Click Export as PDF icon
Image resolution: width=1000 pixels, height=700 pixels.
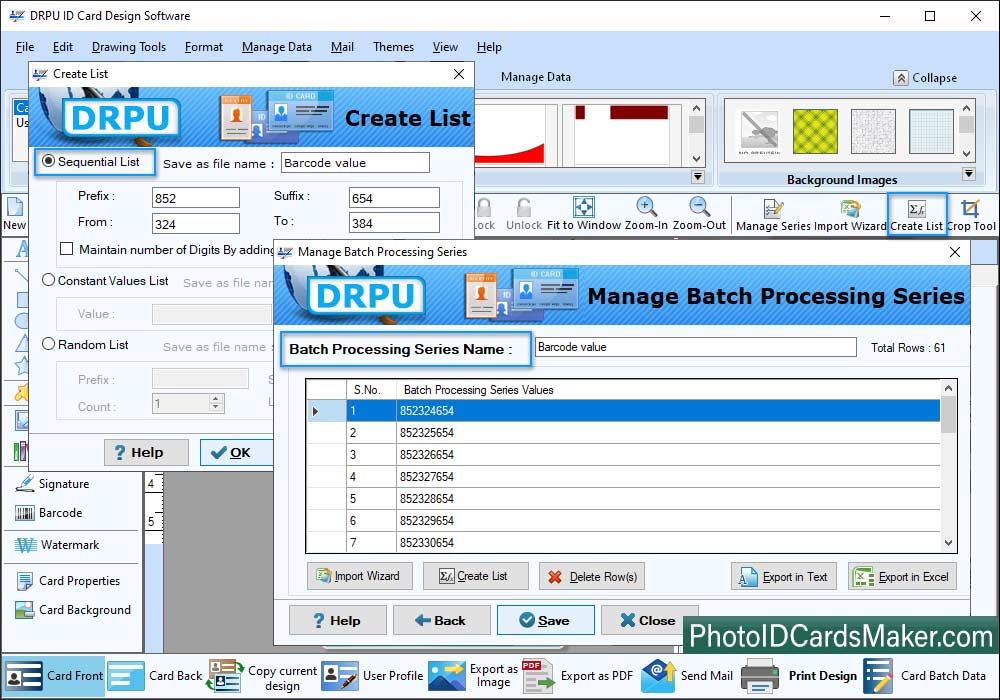click(x=538, y=676)
